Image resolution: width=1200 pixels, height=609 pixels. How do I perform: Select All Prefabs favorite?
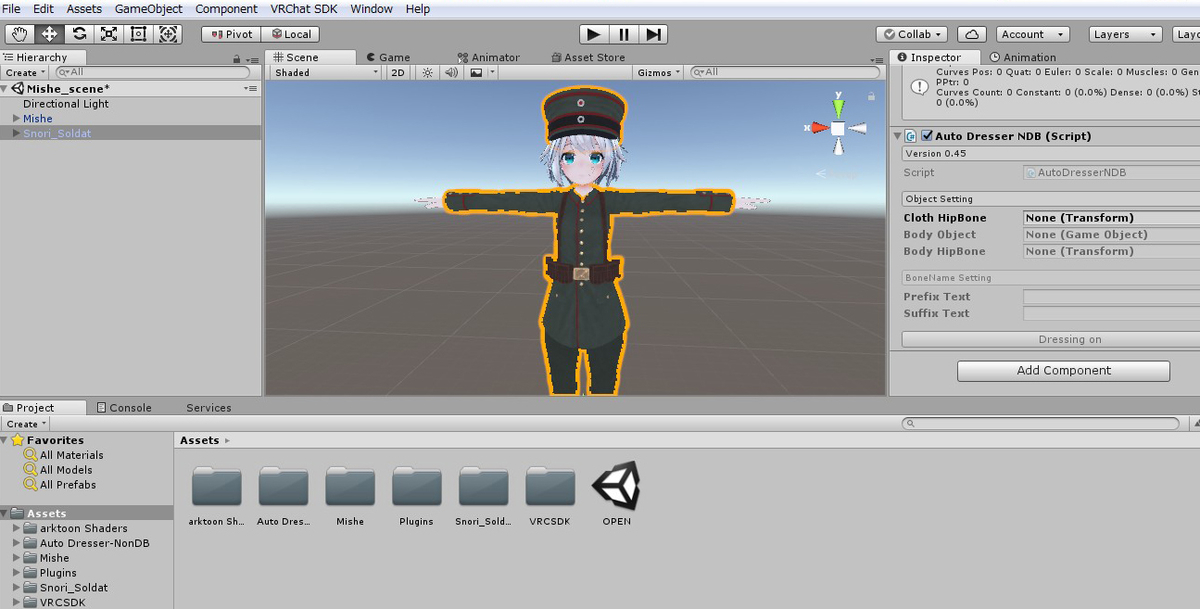pos(68,485)
